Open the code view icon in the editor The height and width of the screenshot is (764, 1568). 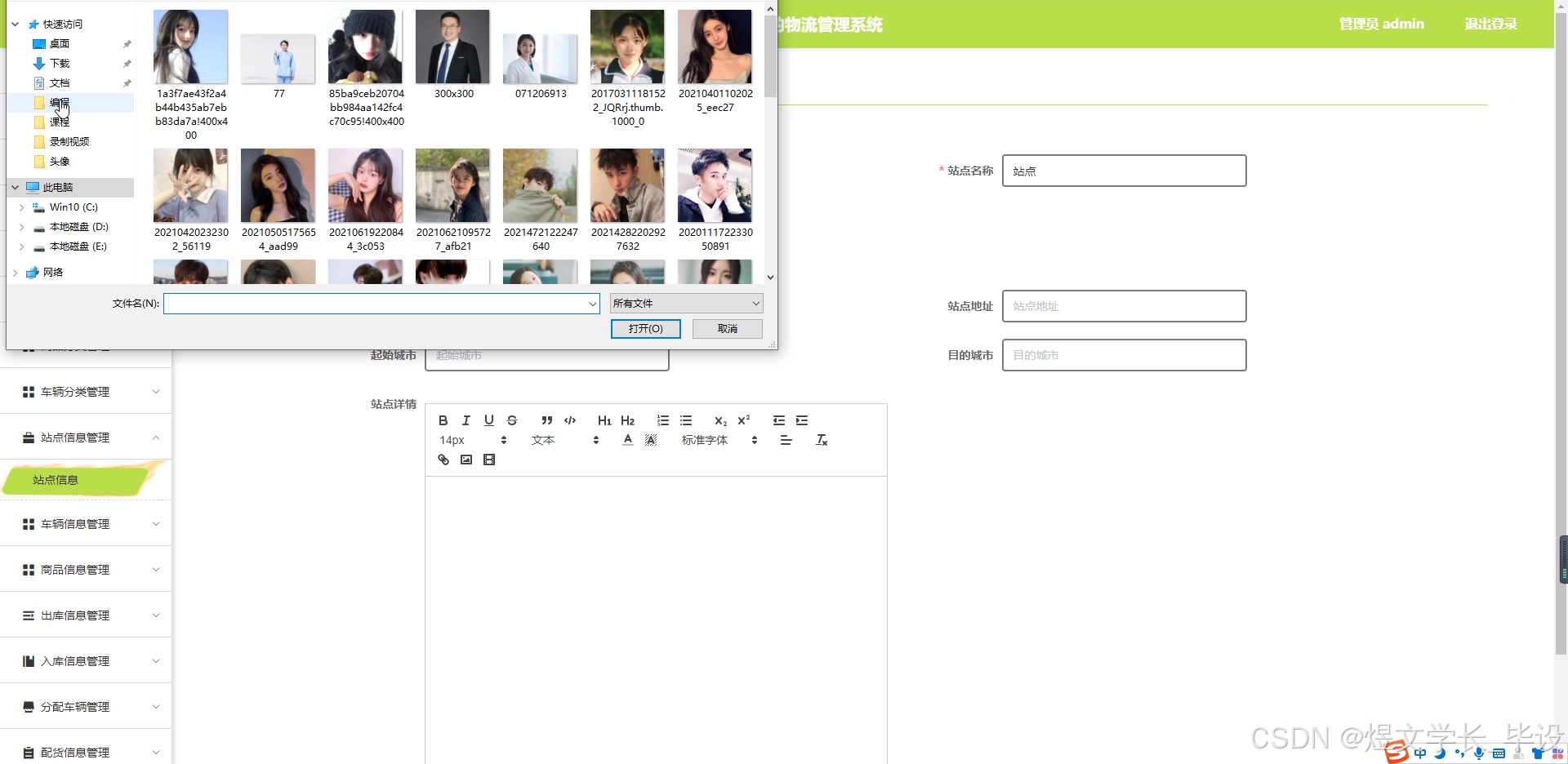(x=569, y=420)
